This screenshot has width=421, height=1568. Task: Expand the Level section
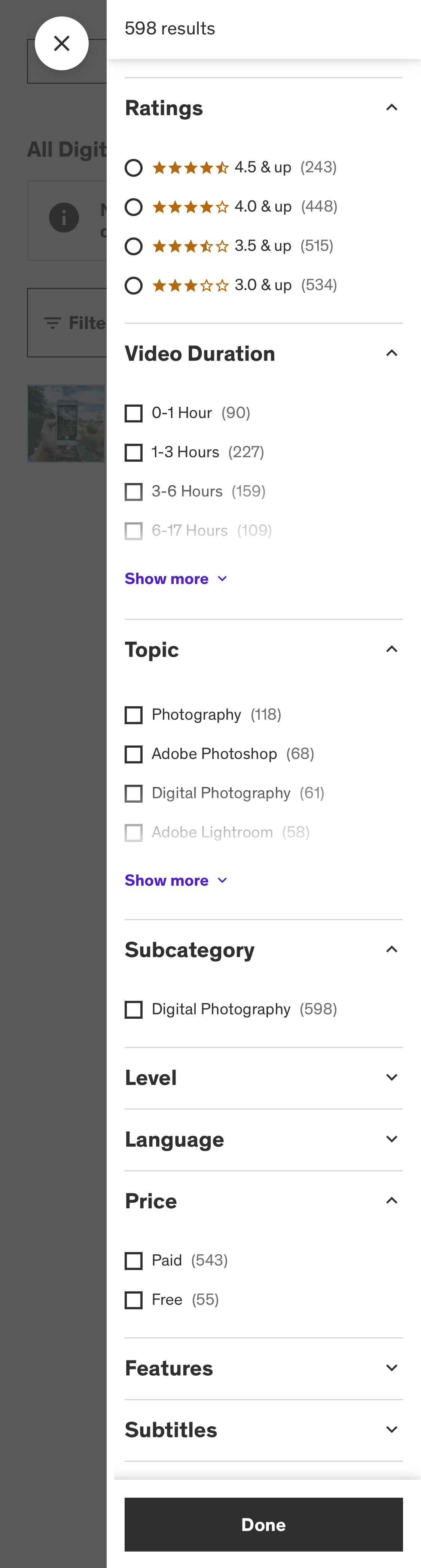[392, 1077]
